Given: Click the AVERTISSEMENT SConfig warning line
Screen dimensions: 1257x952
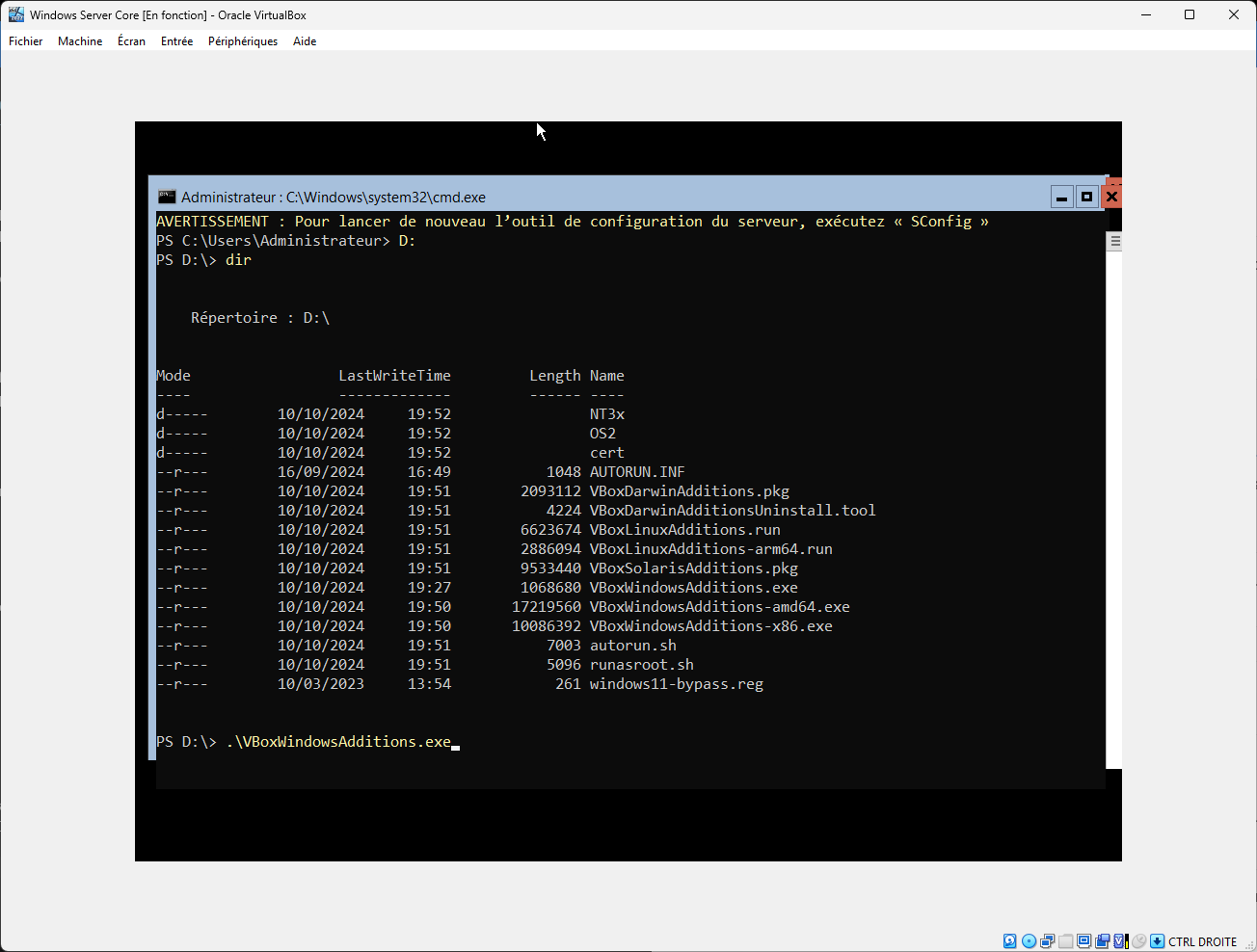Looking at the screenshot, I should 573,222.
